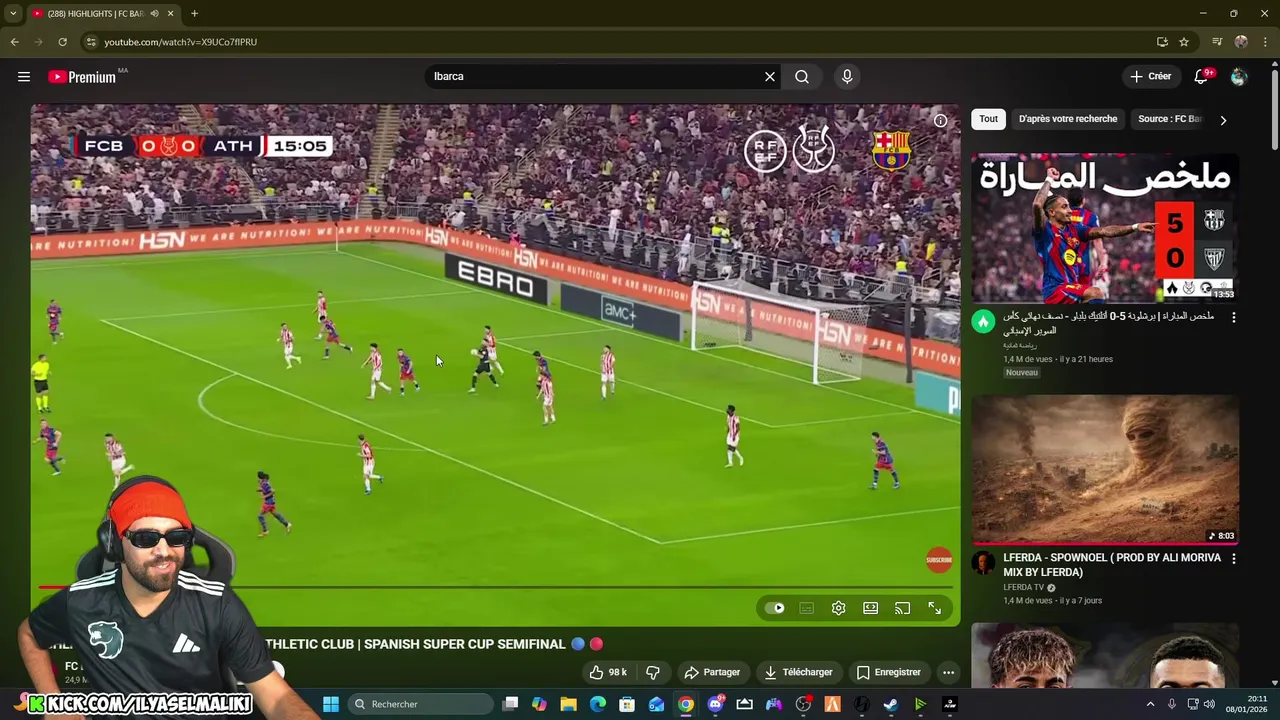Viewport: 1280px width, 720px height.
Task: Open the install app icon in the address bar
Action: (x=1162, y=42)
